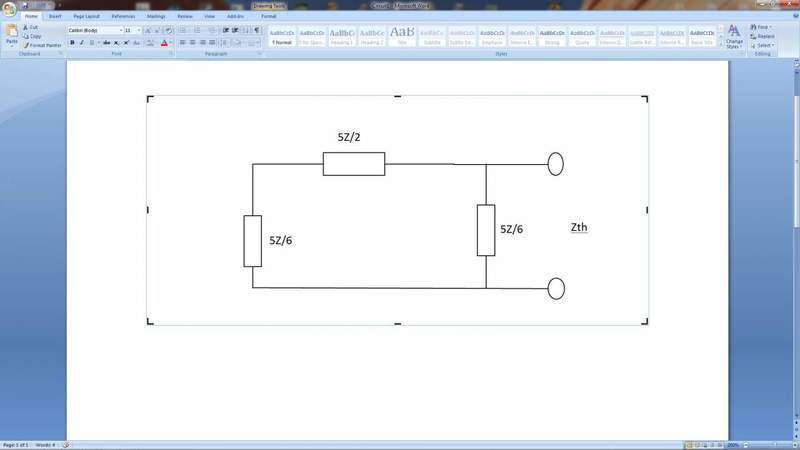800x450 pixels.
Task: Apply the Heading 1 style
Action: [341, 36]
